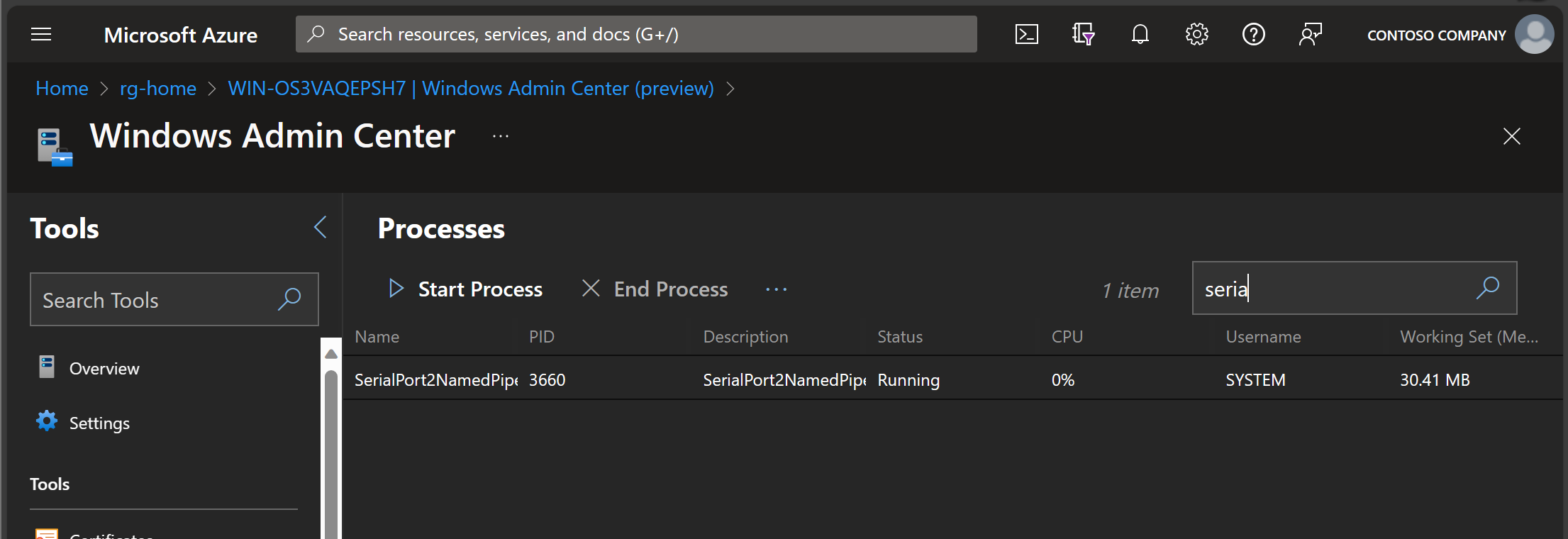Viewport: 1568px width, 539px height.
Task: Click the Windows Admin Center server icon
Action: coord(55,147)
